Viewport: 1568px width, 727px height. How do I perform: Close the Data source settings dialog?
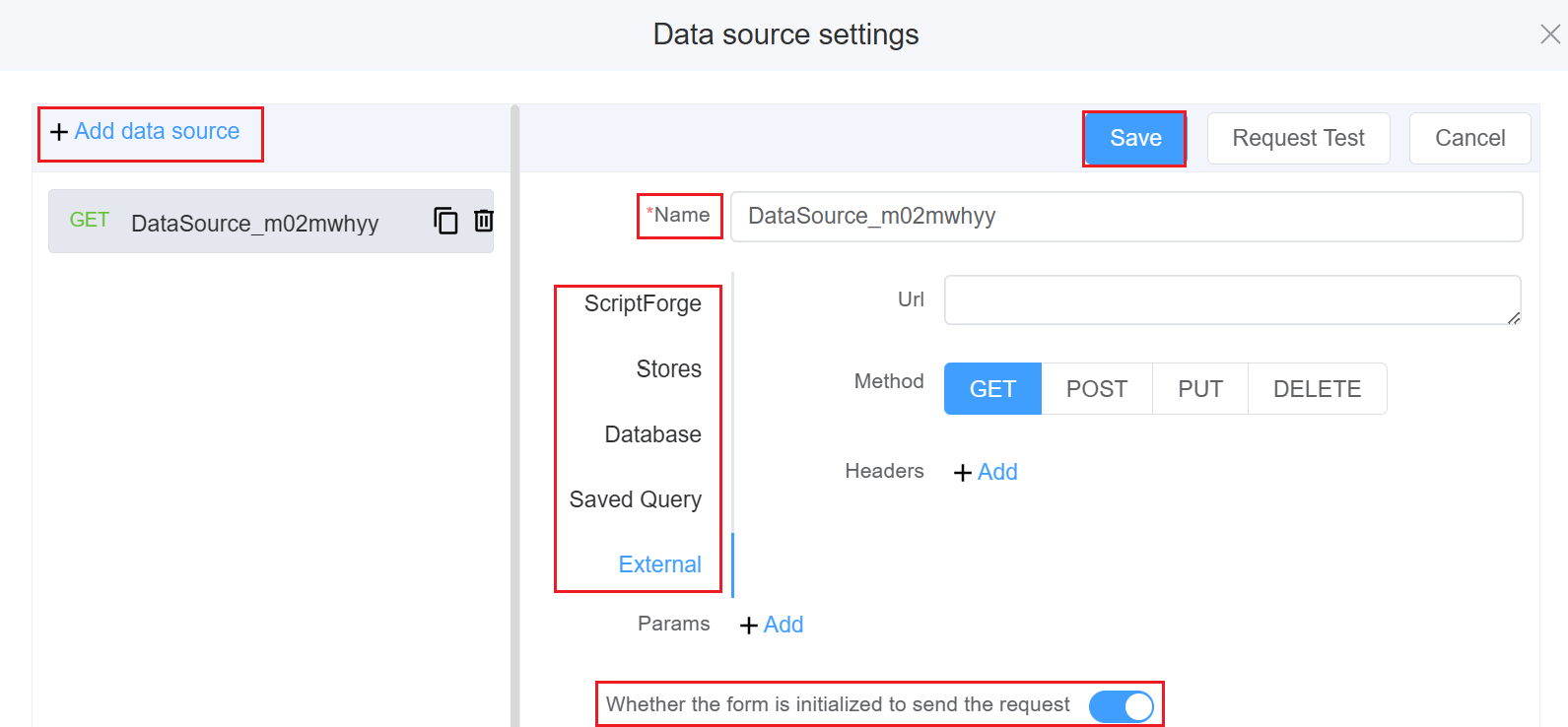coord(1549,34)
